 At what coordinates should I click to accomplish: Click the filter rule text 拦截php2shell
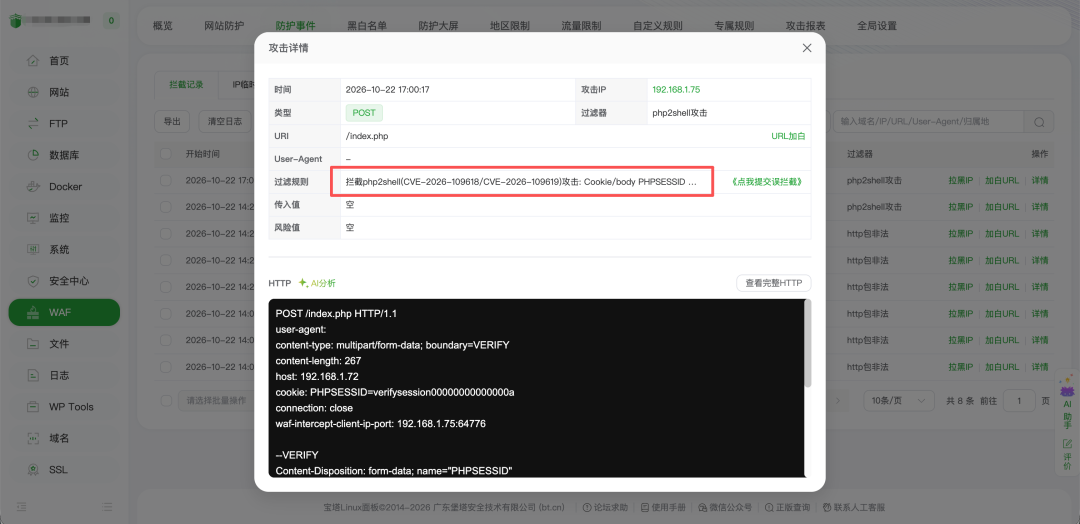(x=521, y=182)
